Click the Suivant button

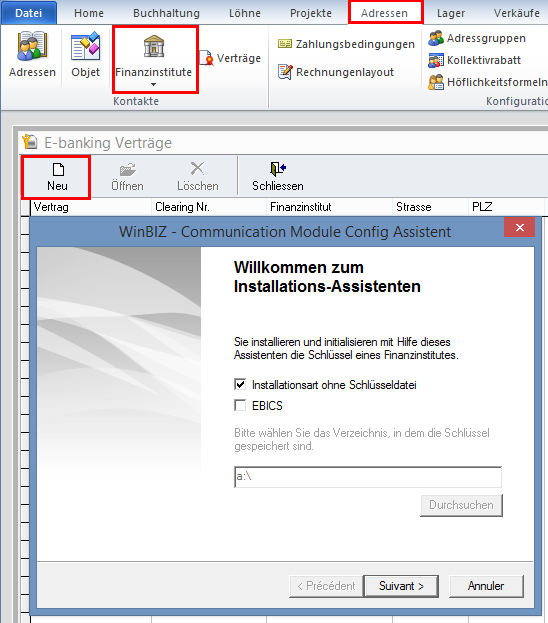401,586
